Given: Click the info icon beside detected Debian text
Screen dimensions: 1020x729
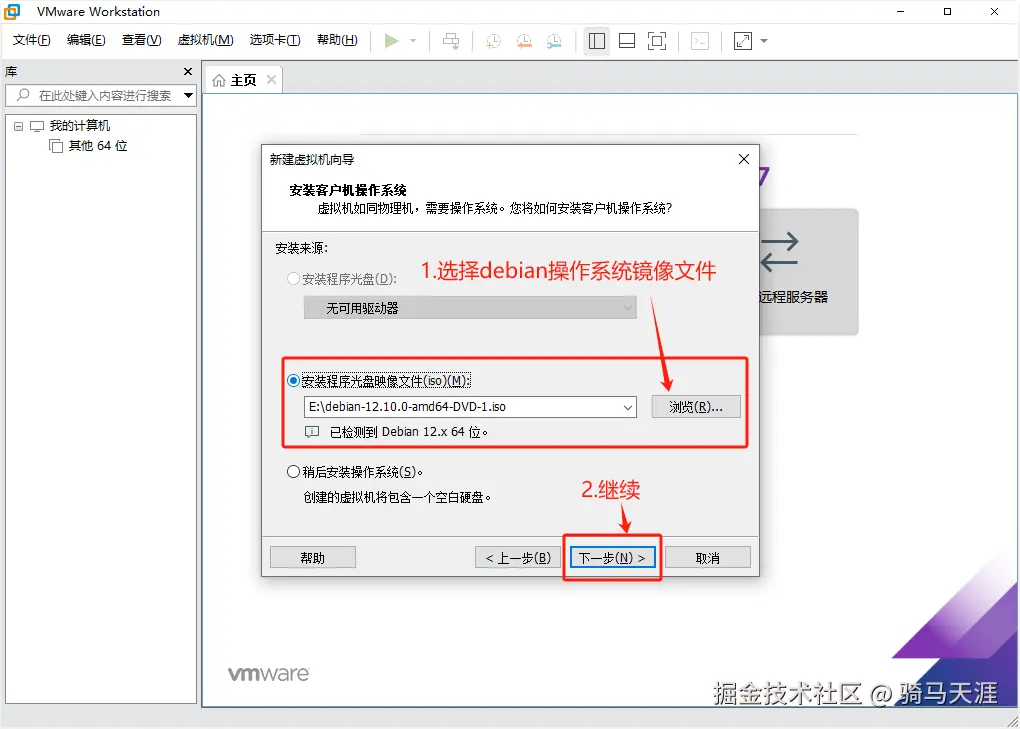Looking at the screenshot, I should tap(312, 432).
